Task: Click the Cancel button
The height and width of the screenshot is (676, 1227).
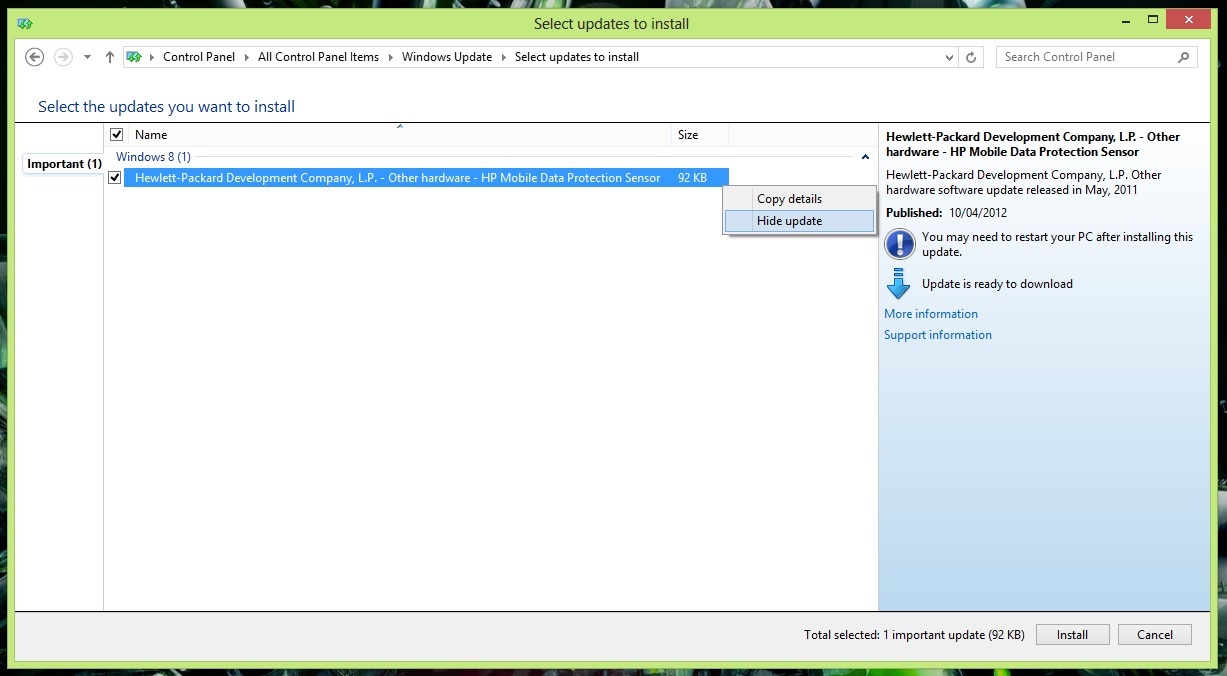Action: (1155, 635)
